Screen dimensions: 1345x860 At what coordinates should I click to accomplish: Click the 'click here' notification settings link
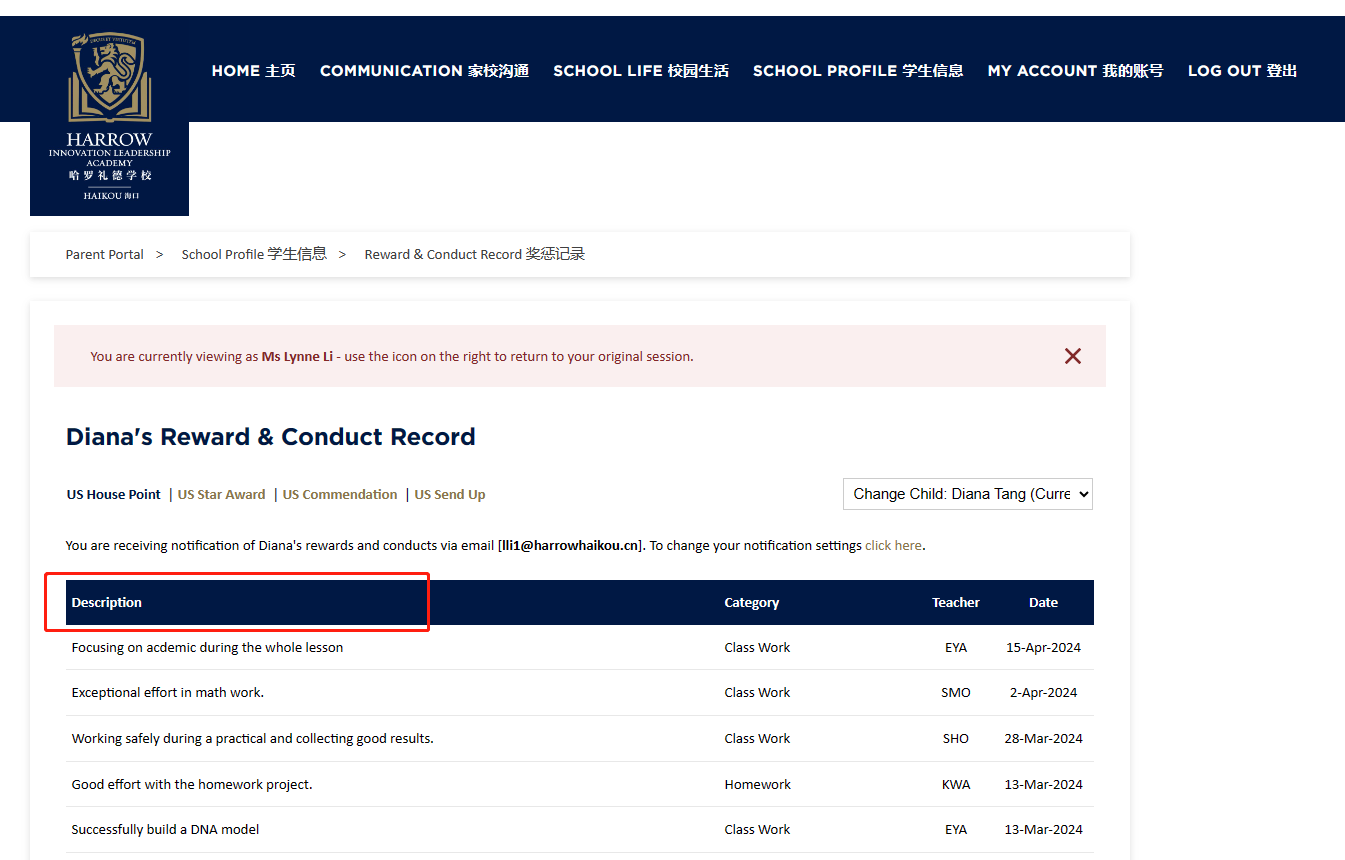point(893,546)
